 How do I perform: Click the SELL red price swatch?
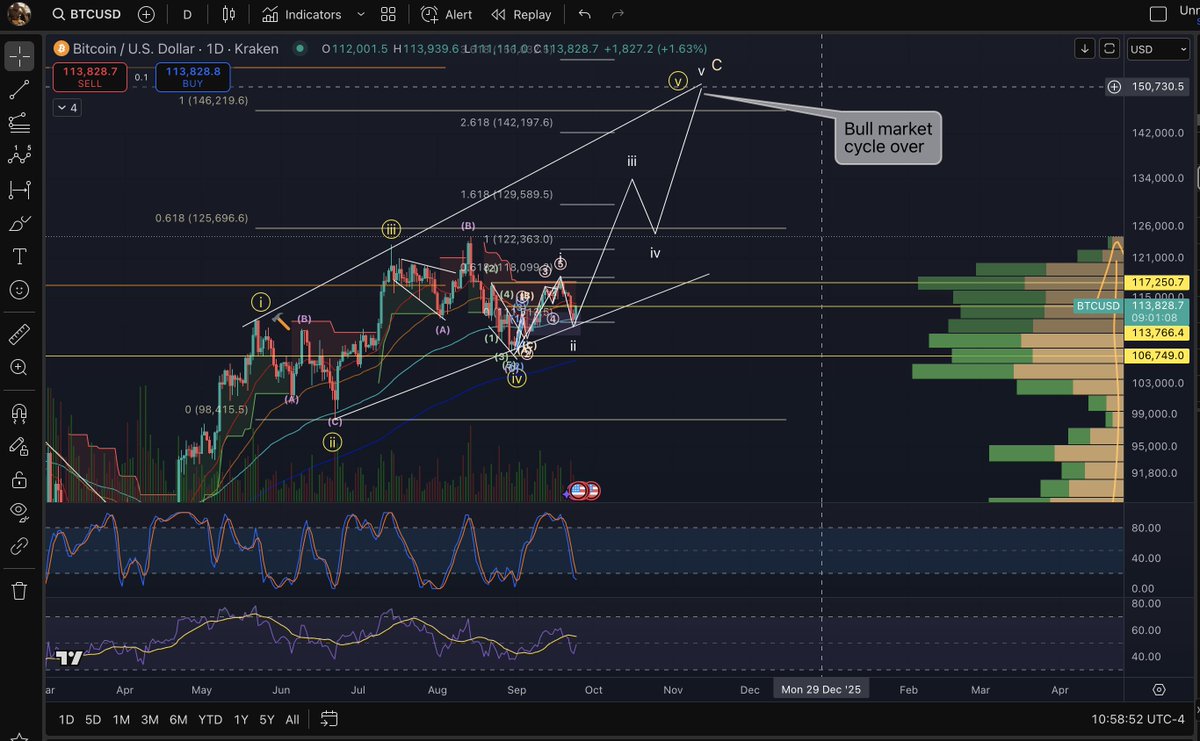[88, 76]
